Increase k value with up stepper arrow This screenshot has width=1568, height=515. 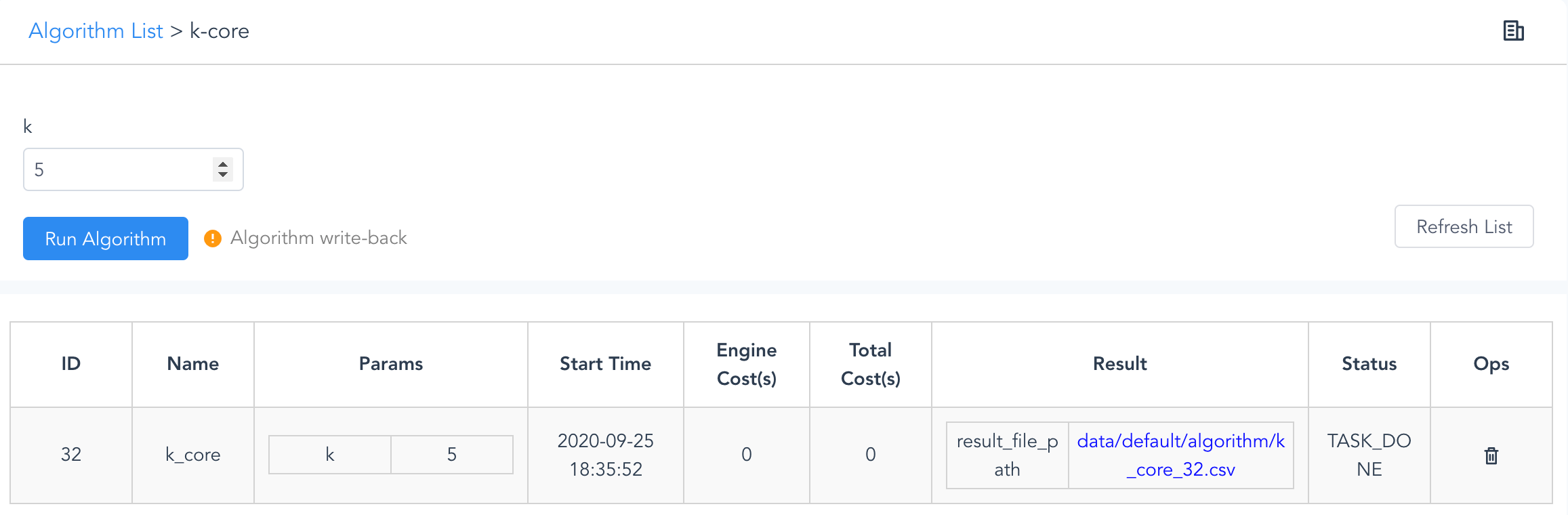(223, 163)
